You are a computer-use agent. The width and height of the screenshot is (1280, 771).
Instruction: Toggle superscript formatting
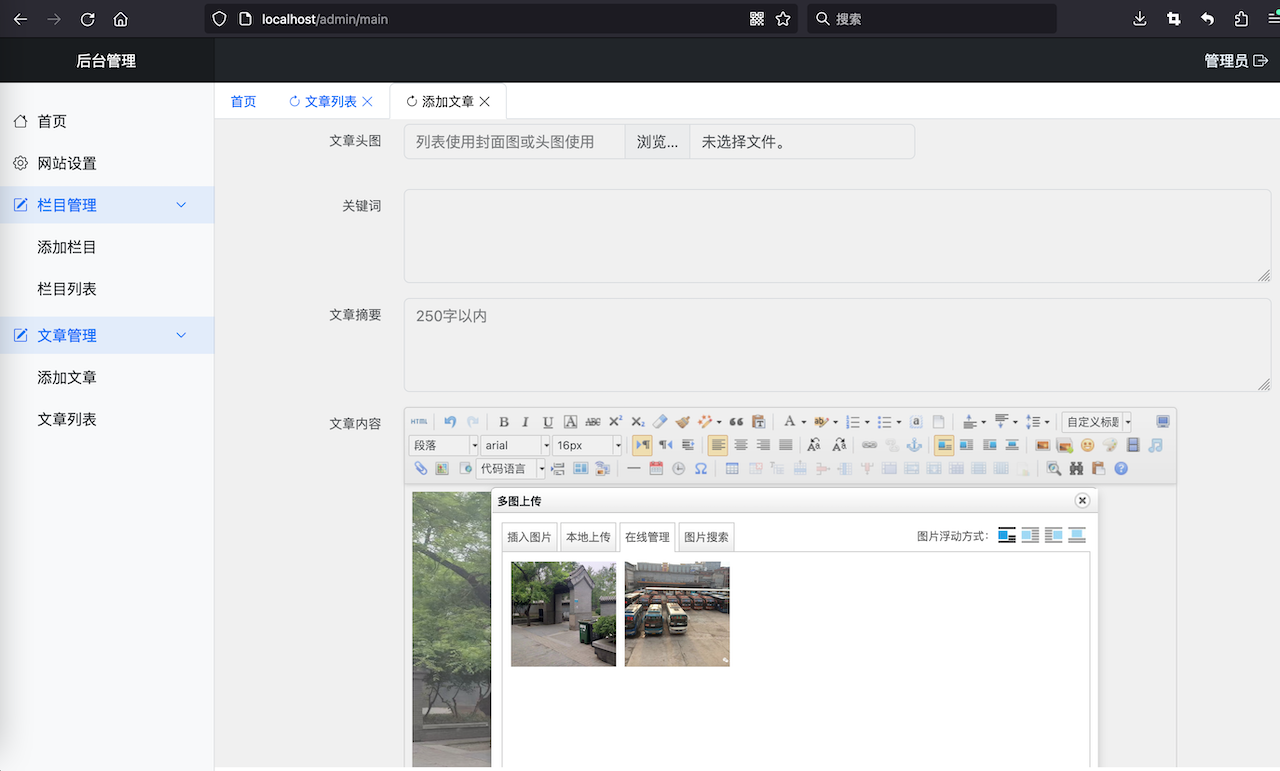[x=614, y=421]
